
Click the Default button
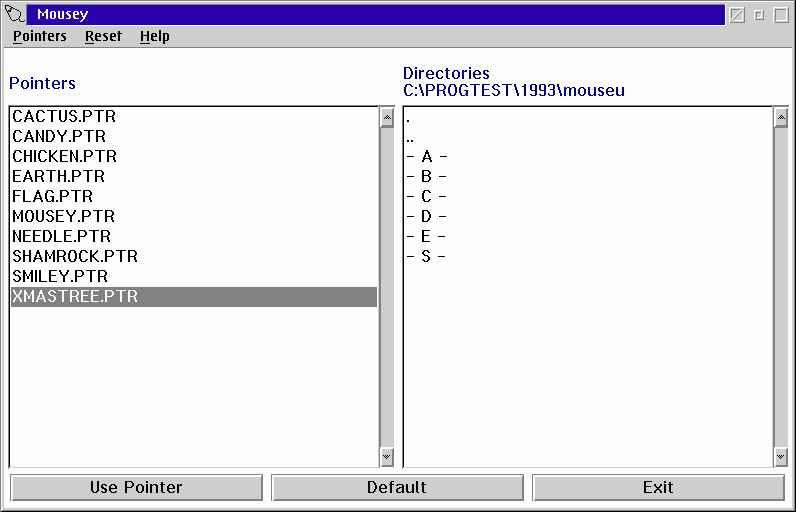397,488
